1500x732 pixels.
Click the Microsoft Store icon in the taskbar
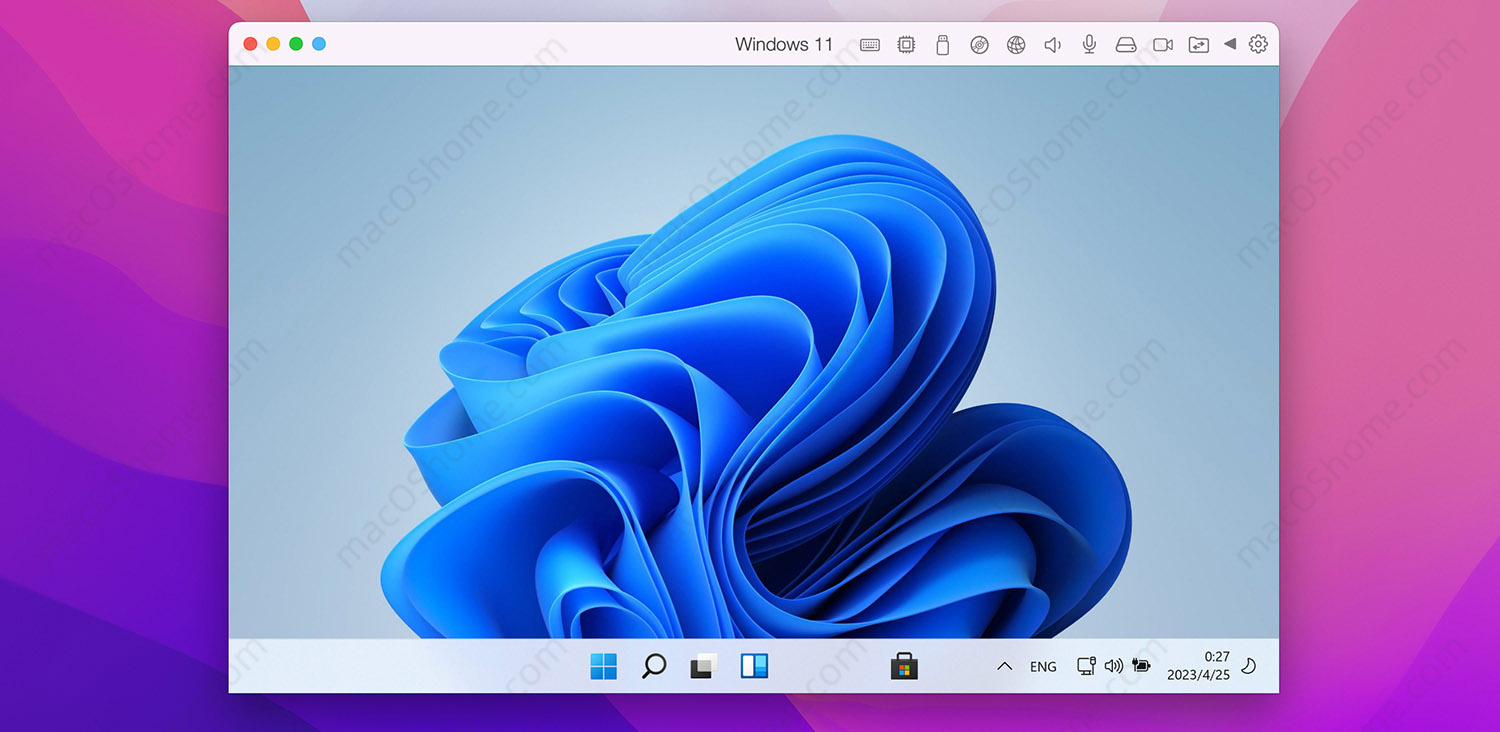click(905, 665)
